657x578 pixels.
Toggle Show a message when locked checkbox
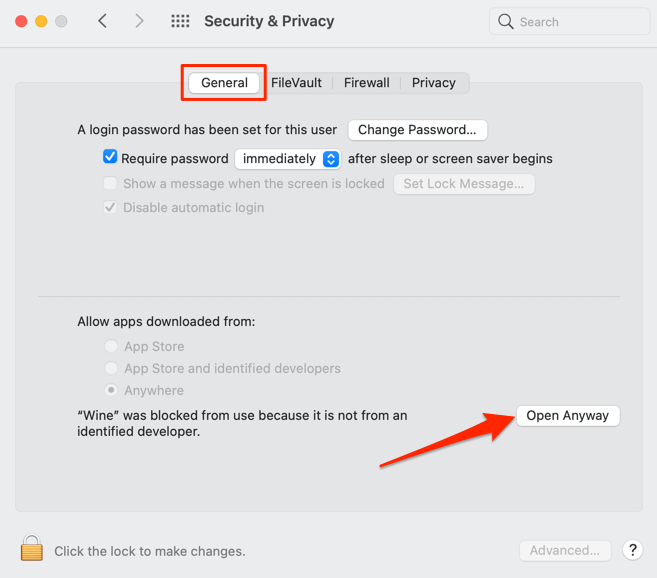[110, 184]
